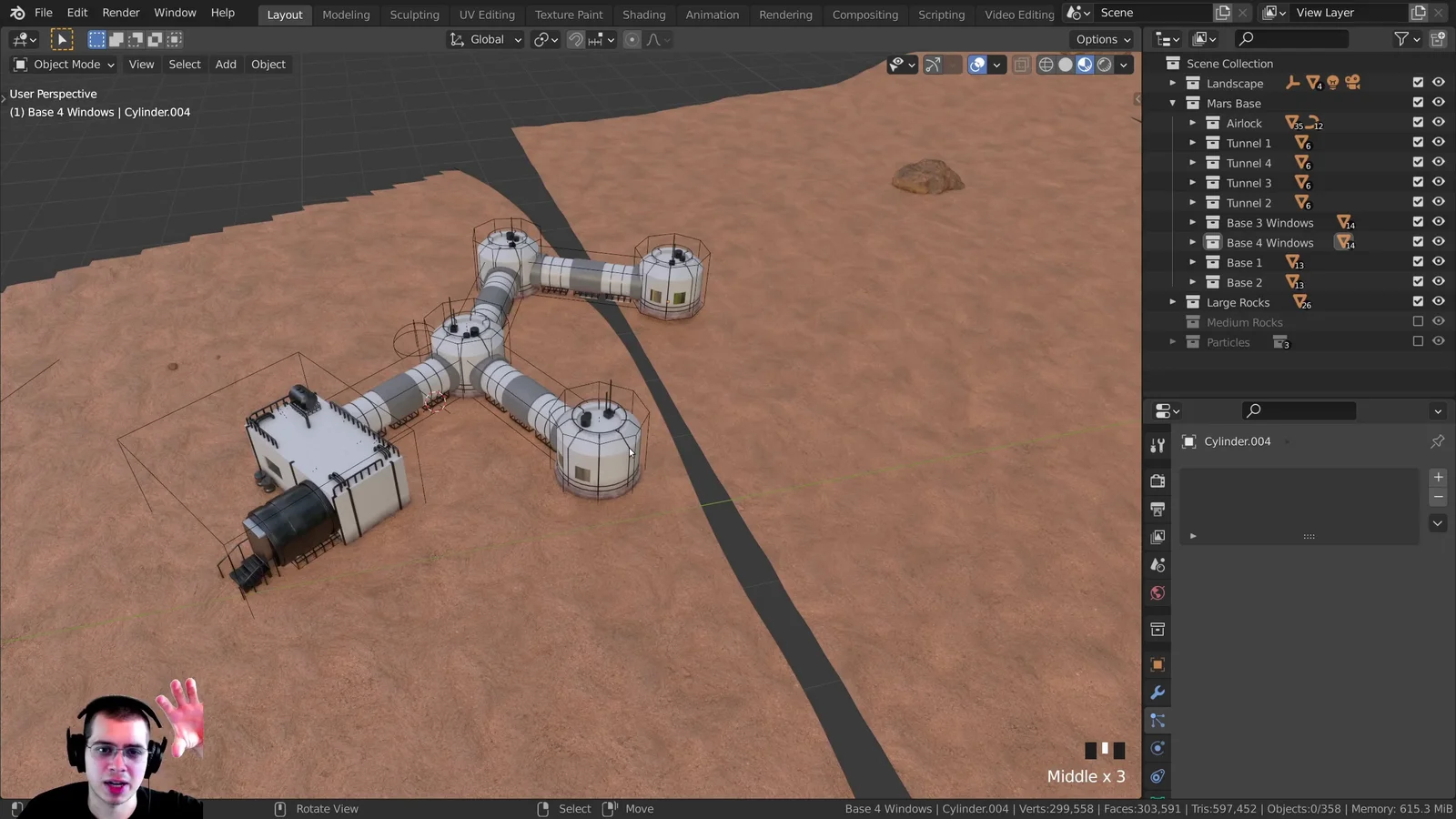Collapse the Mars Base collection

pos(1173,103)
